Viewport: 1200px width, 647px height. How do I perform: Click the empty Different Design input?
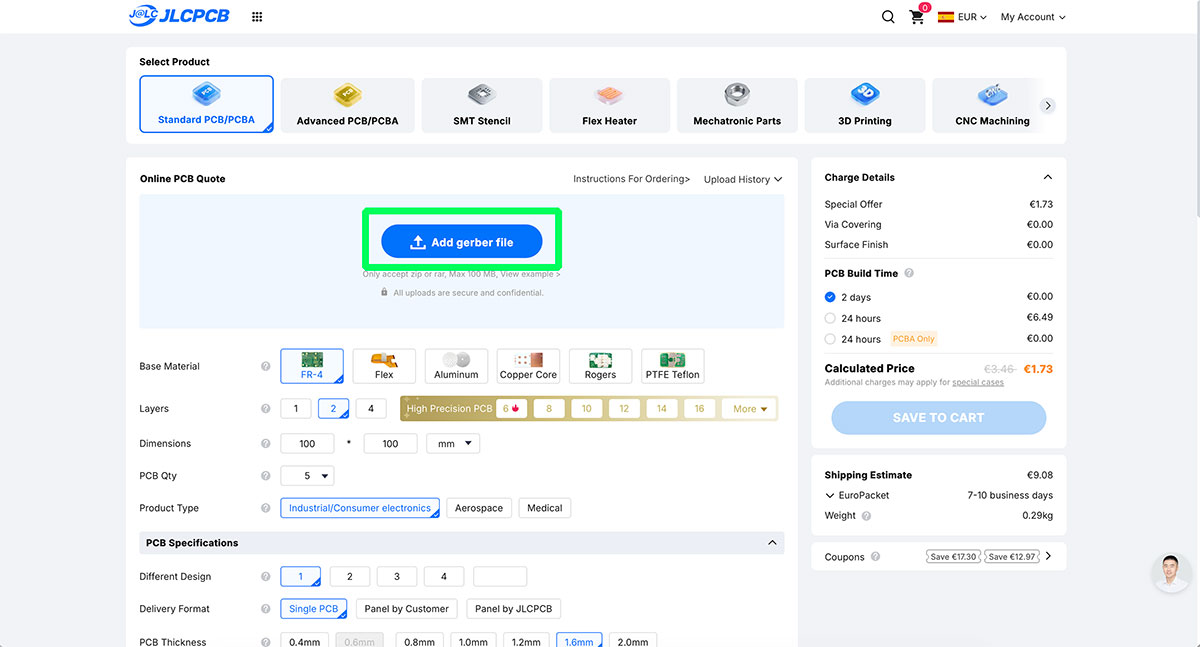(x=500, y=577)
